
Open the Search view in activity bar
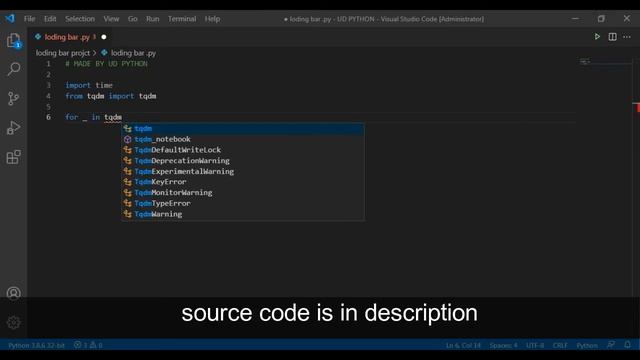pos(13,69)
